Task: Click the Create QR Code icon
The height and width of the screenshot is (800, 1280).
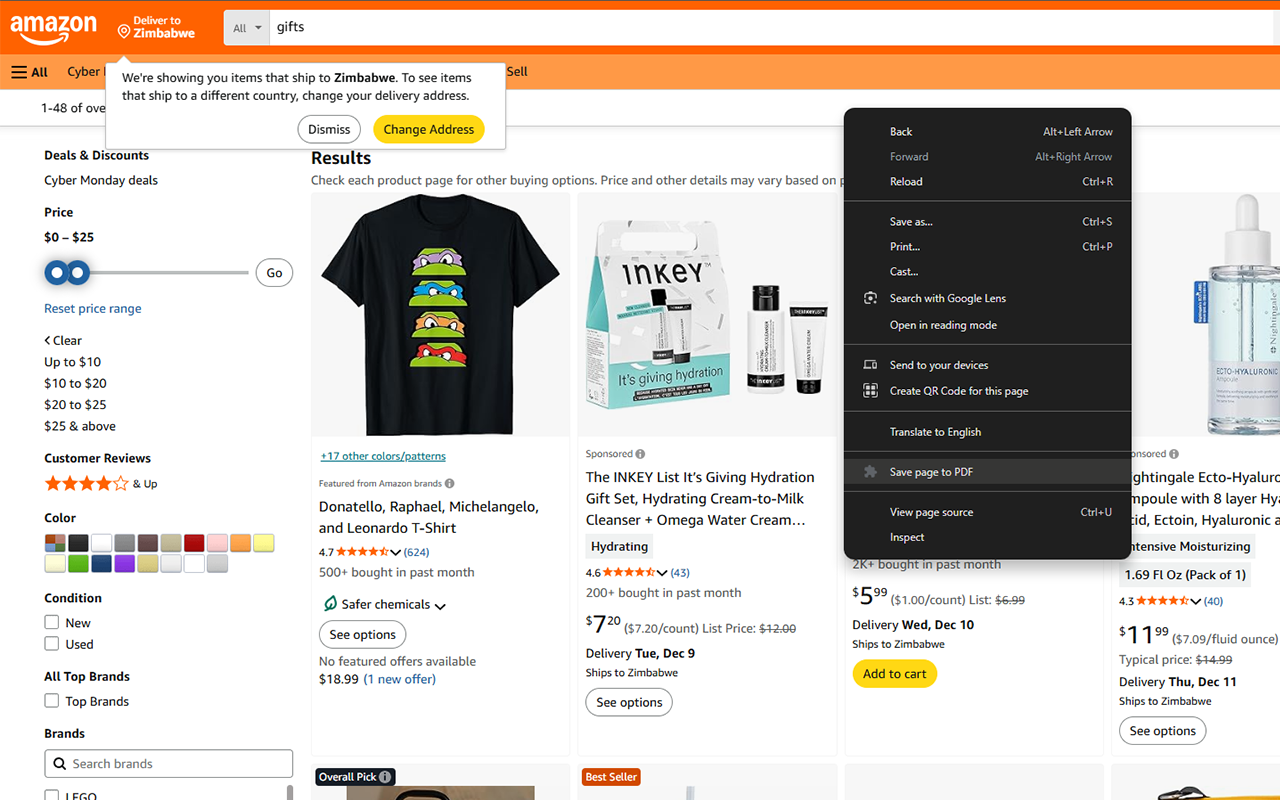Action: (x=870, y=391)
